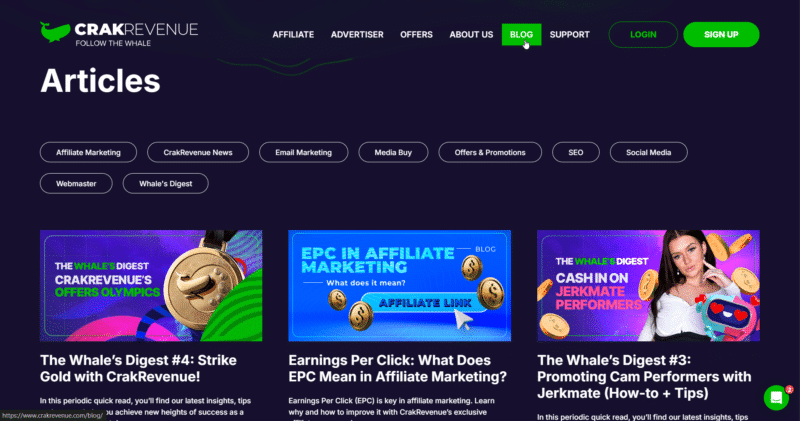Open the Offers navigation link
800x421 pixels.
tap(416, 35)
